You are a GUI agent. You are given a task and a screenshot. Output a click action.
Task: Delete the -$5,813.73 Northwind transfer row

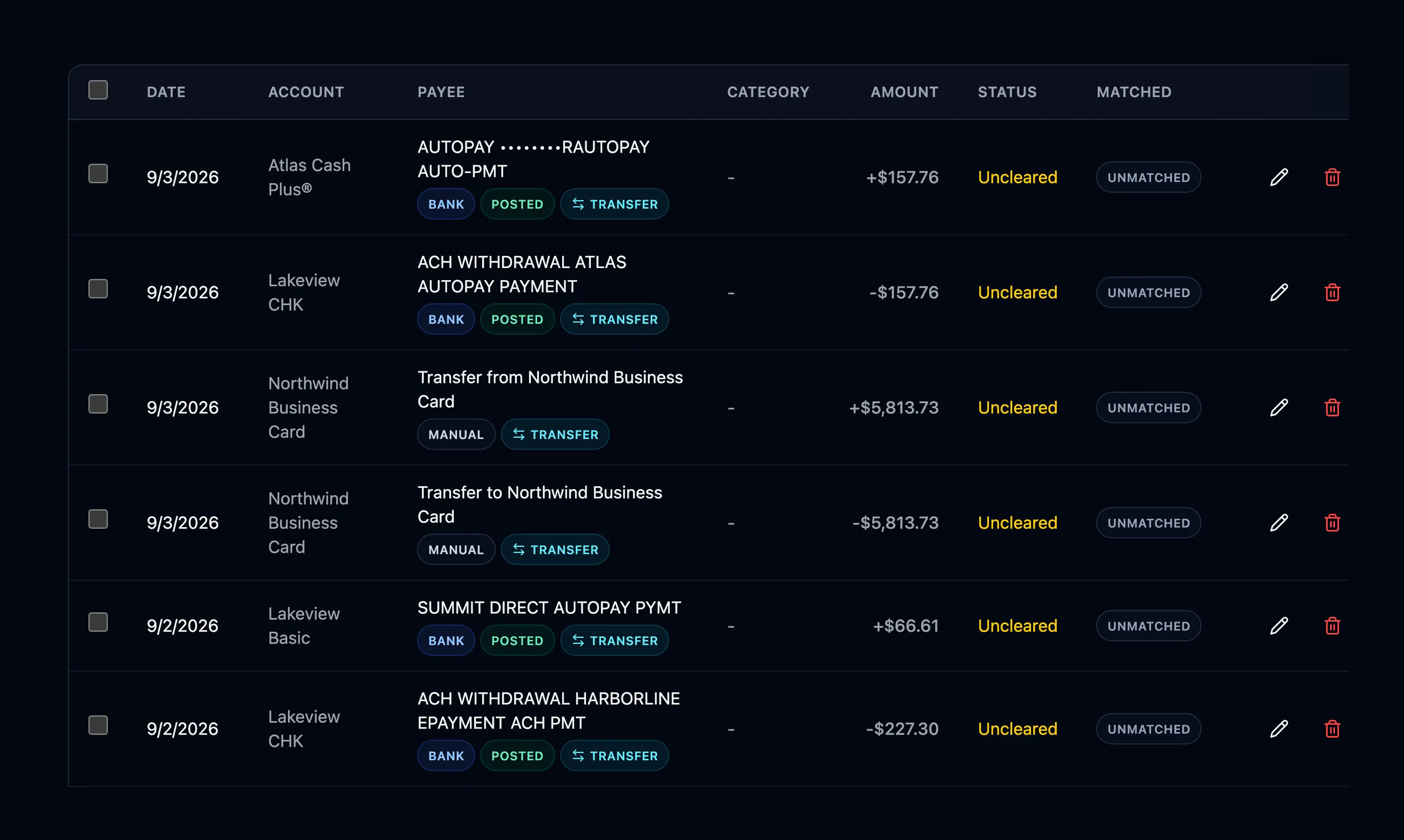click(x=1332, y=522)
